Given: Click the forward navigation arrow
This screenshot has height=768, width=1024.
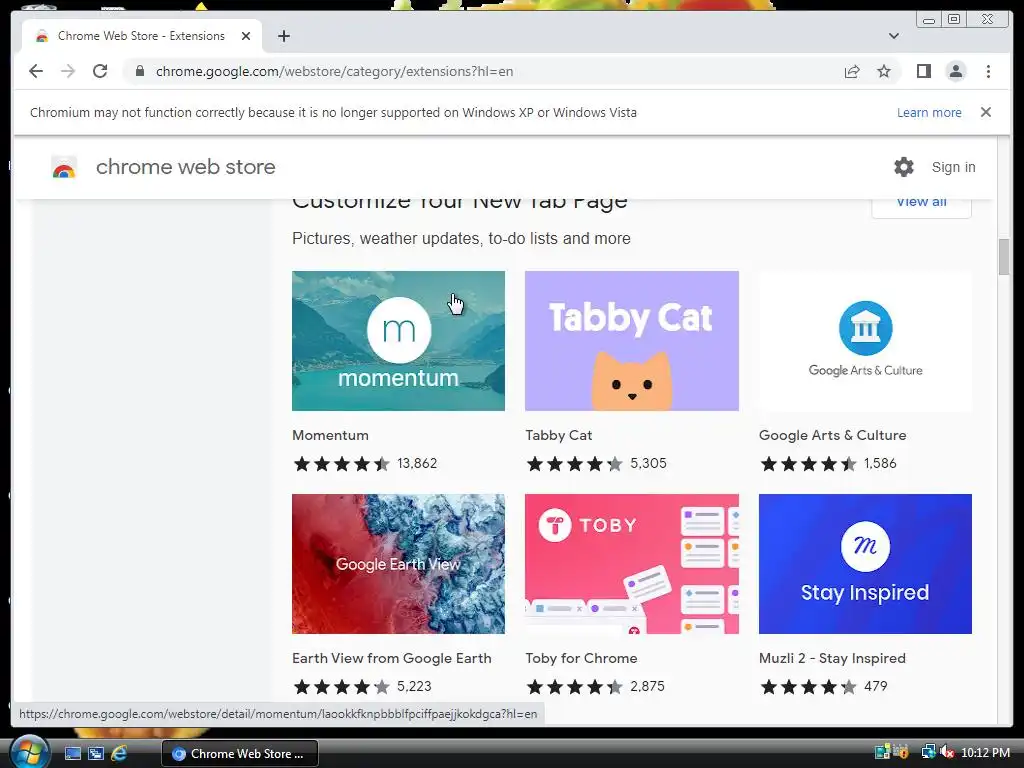Looking at the screenshot, I should [x=68, y=71].
